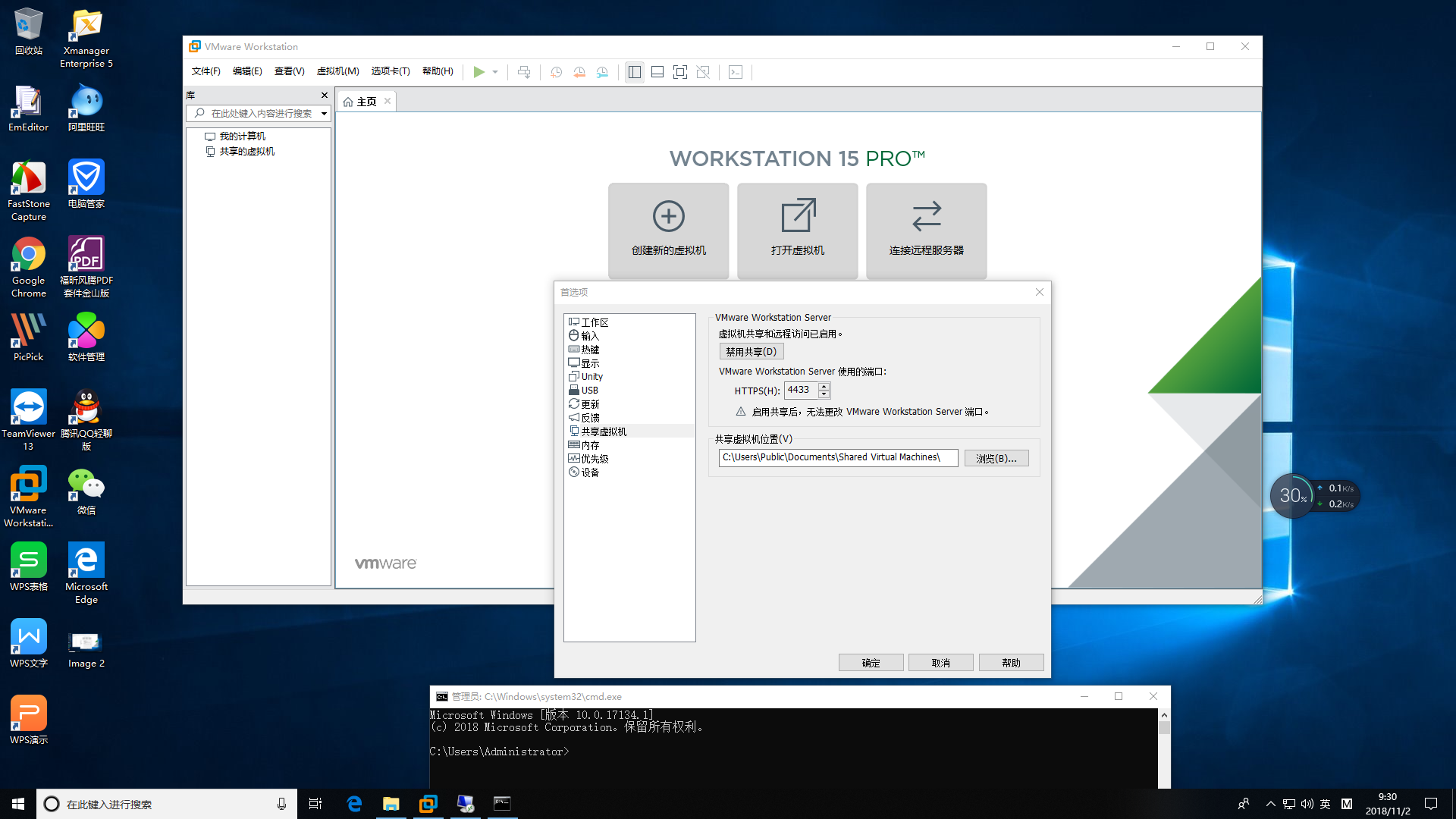Close the 首选项 preferences dialog

[1039, 292]
